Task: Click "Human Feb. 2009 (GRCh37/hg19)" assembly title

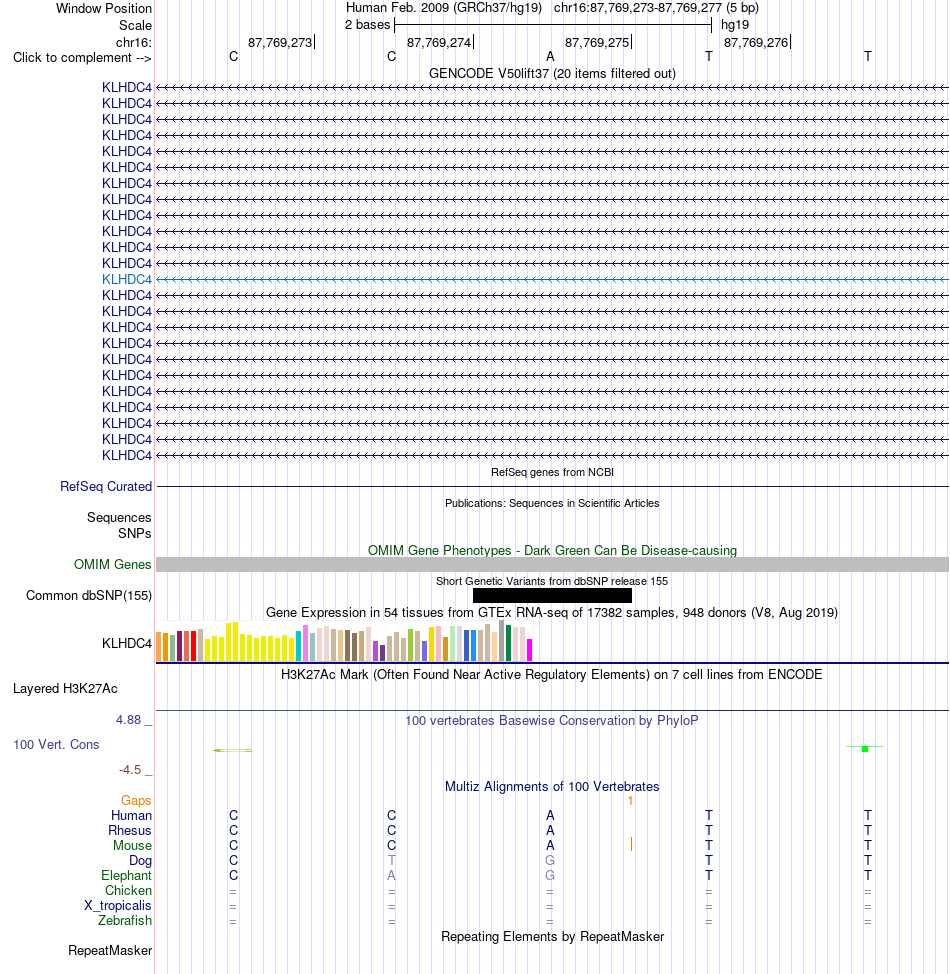Action: [x=444, y=8]
